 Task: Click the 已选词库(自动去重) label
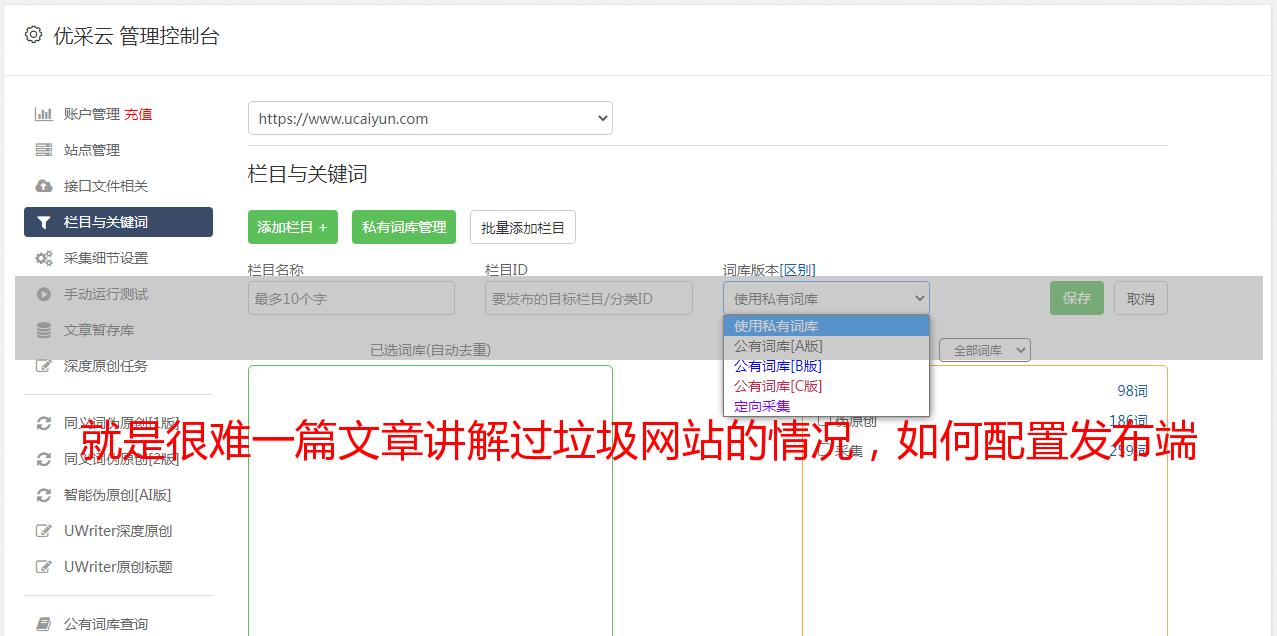tap(430, 350)
